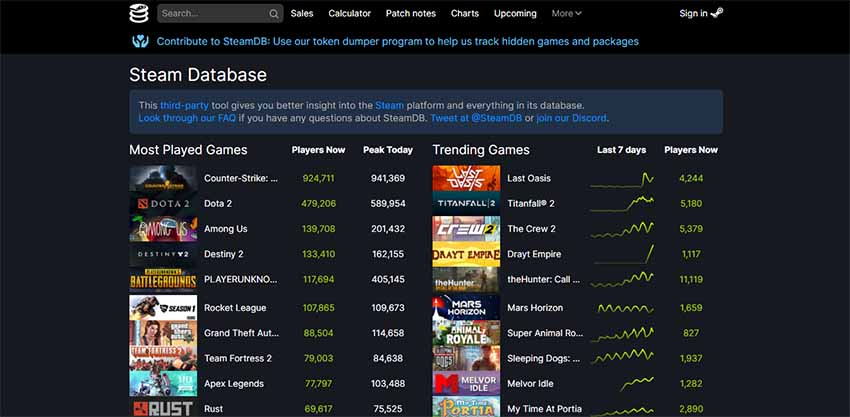Open the Counter-Strike game thumbnail
The image size is (850, 417).
(x=163, y=178)
